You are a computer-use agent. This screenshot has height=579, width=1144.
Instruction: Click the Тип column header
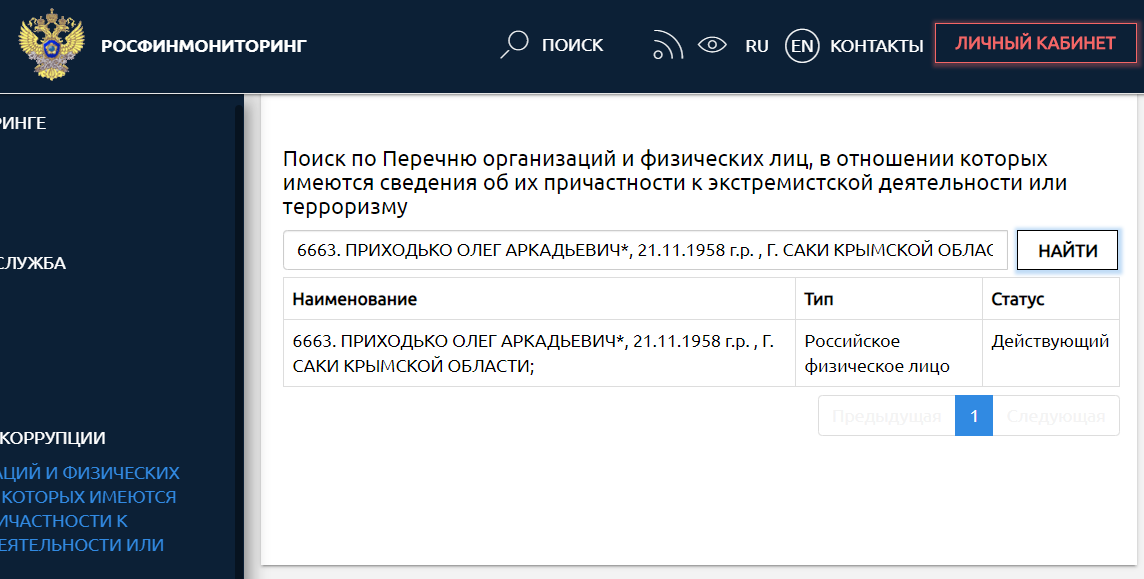(819, 299)
